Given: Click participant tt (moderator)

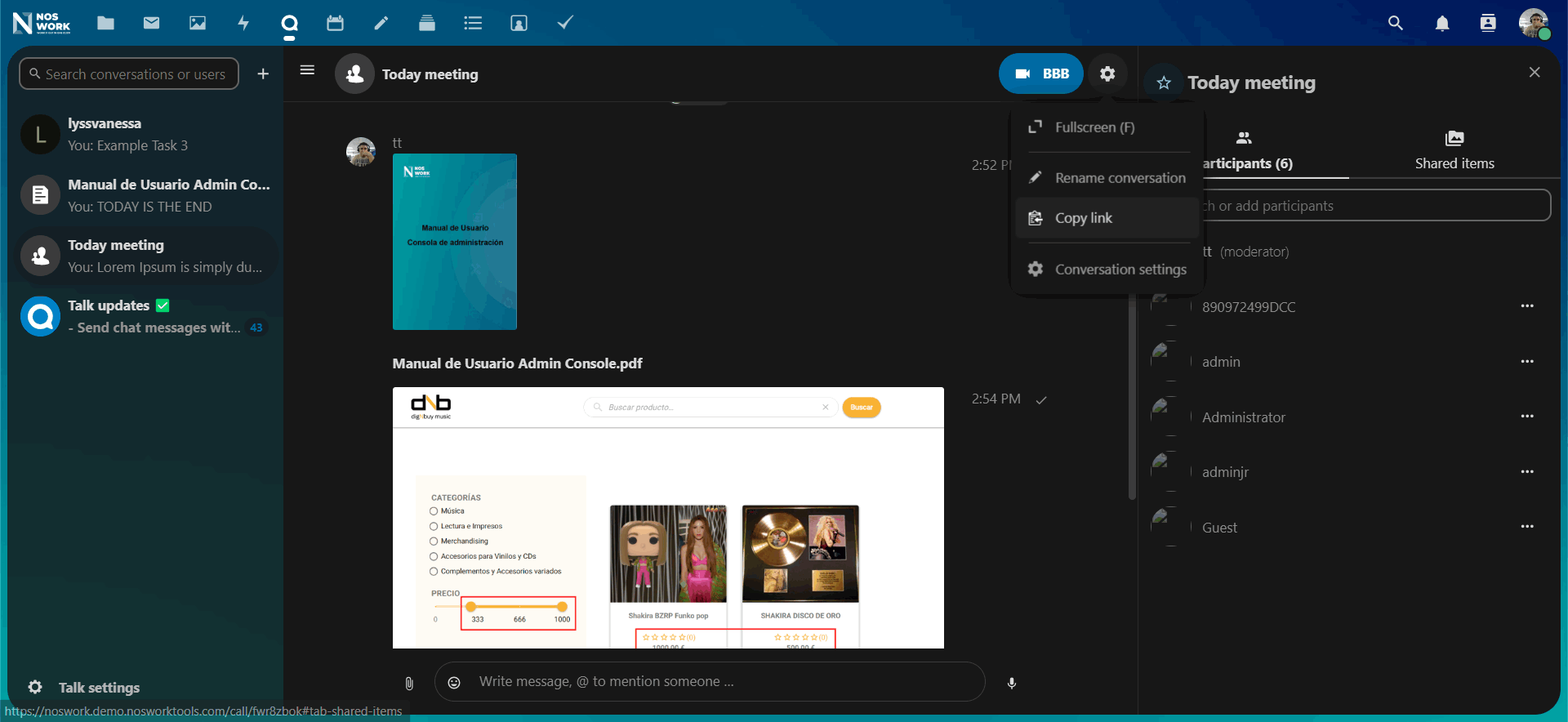Looking at the screenshot, I should pos(1245,252).
